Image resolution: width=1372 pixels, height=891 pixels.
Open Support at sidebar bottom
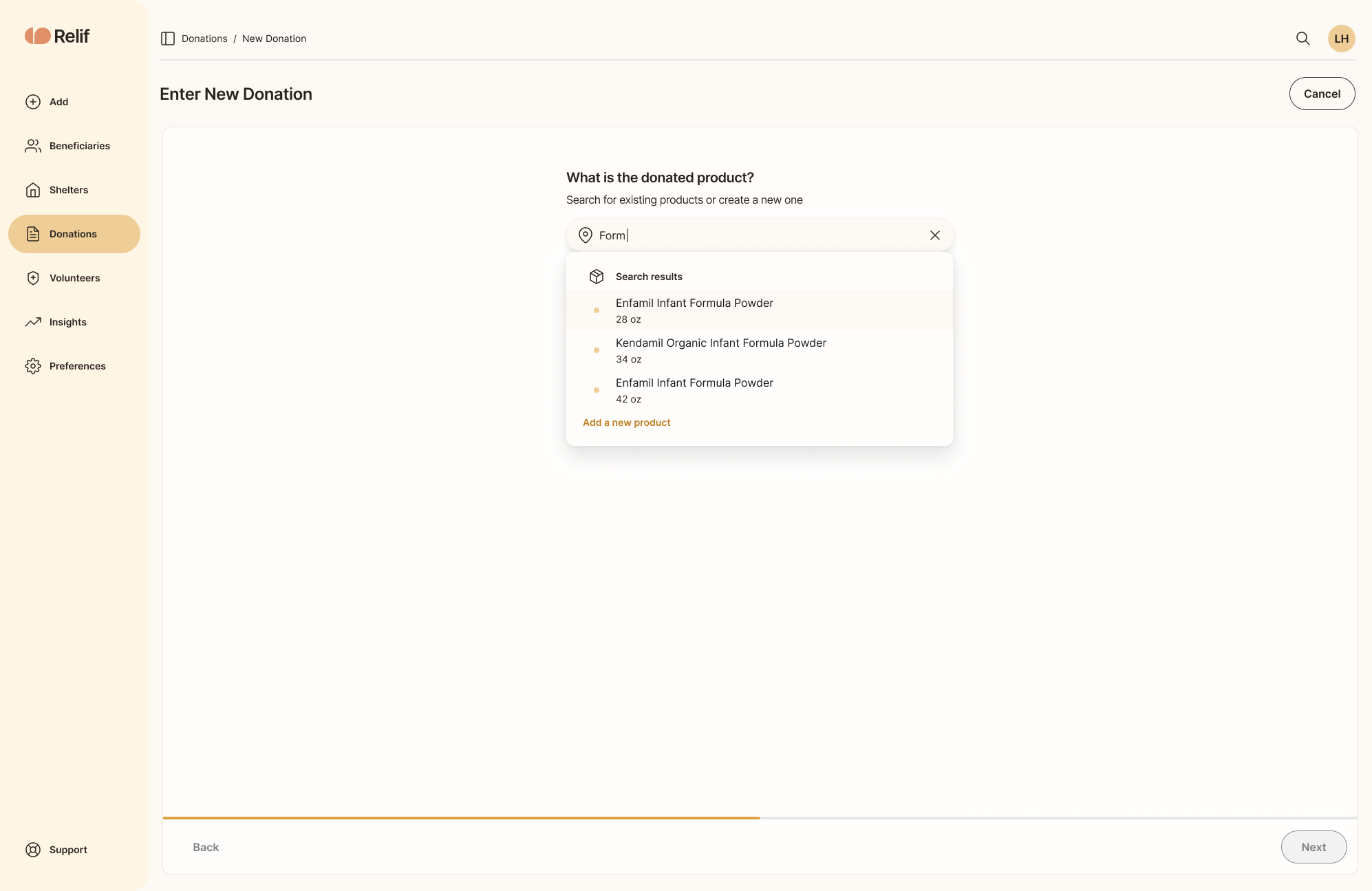pyautogui.click(x=74, y=850)
